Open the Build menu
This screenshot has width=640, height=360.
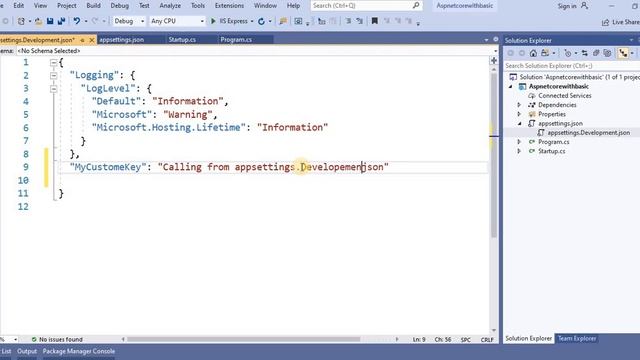[93, 6]
